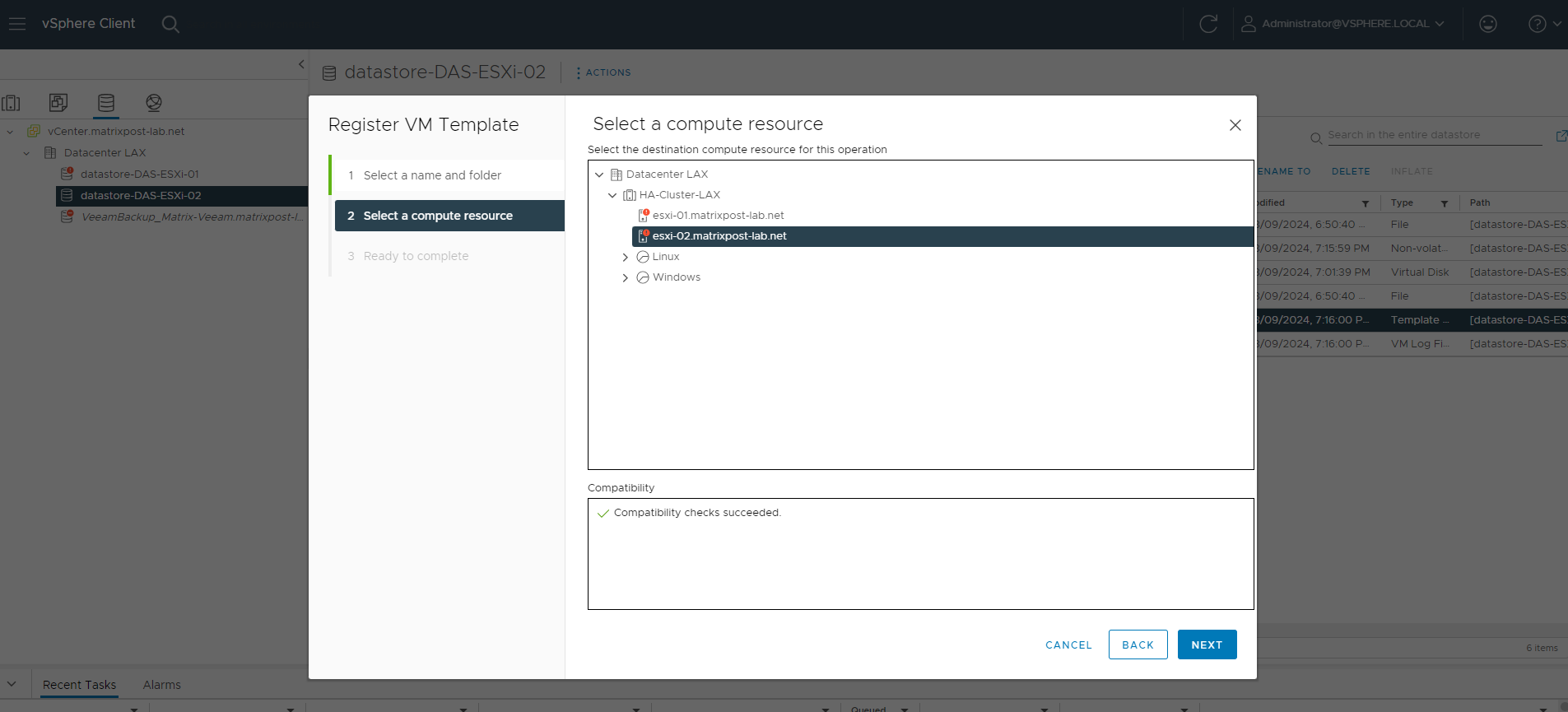The image size is (1568, 712).
Task: Click the esxi-01 host alert icon
Action: 644,215
